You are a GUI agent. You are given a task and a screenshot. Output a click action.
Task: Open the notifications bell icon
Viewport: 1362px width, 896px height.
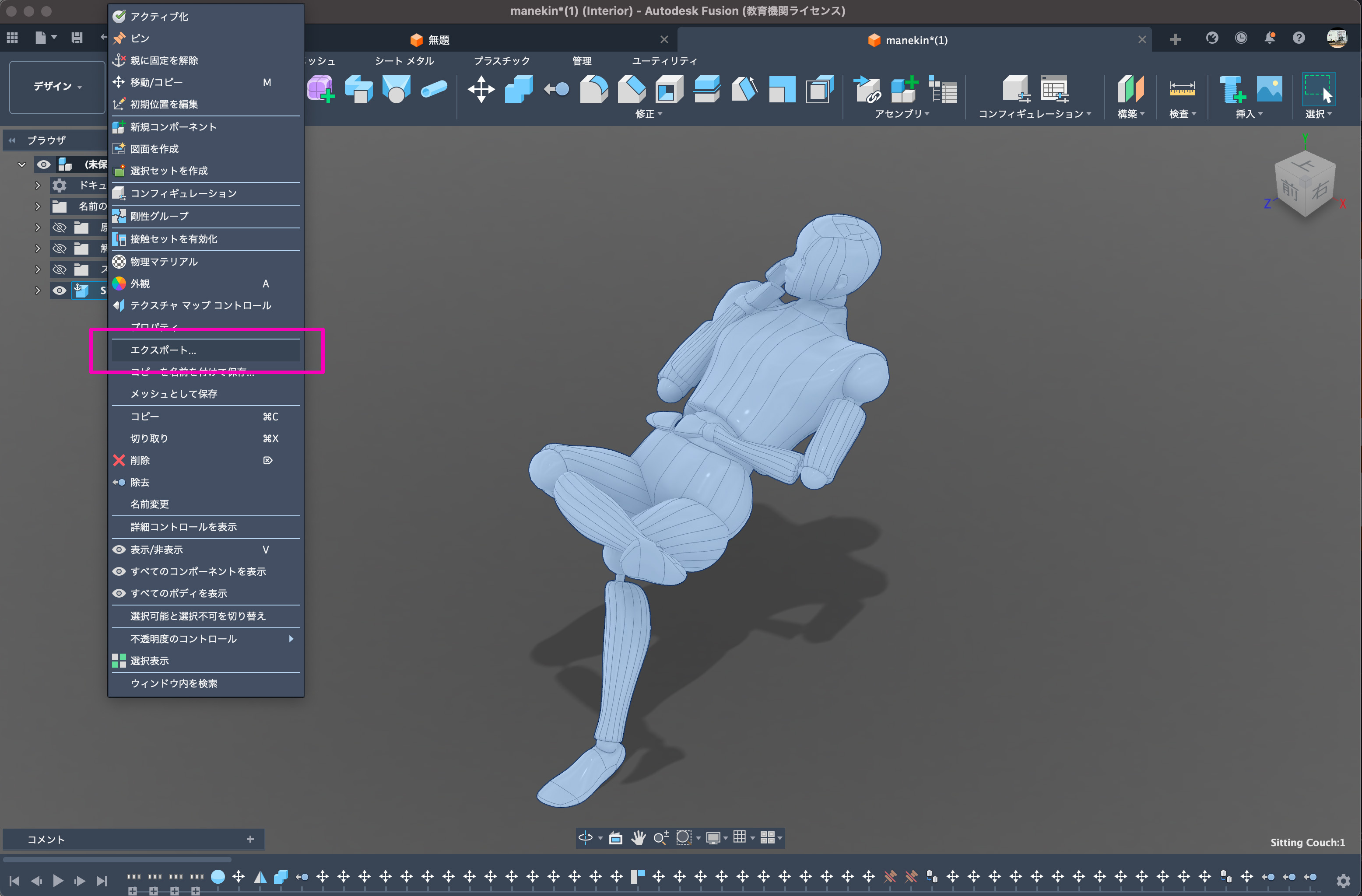[1269, 38]
